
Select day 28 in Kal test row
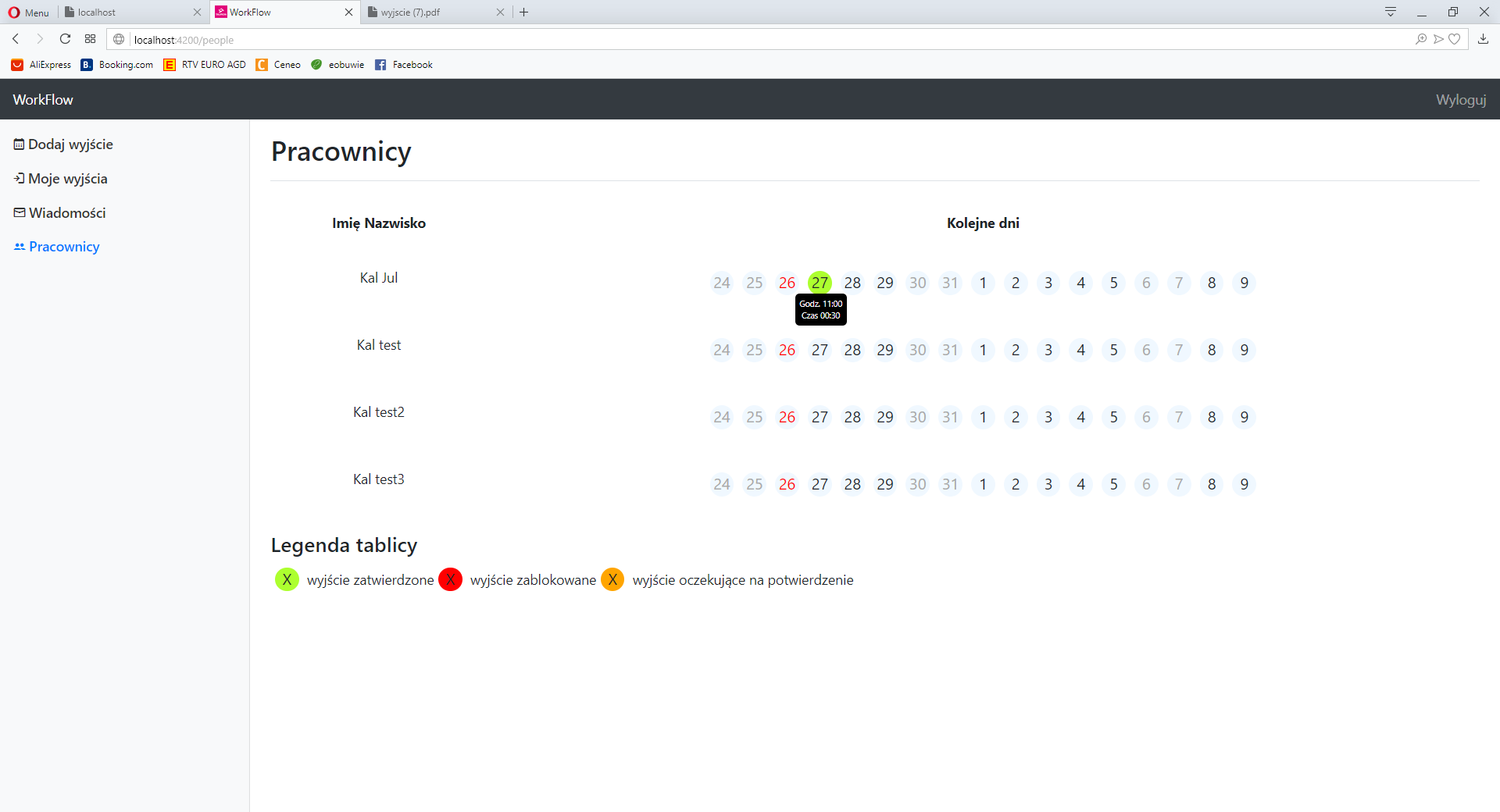(852, 350)
